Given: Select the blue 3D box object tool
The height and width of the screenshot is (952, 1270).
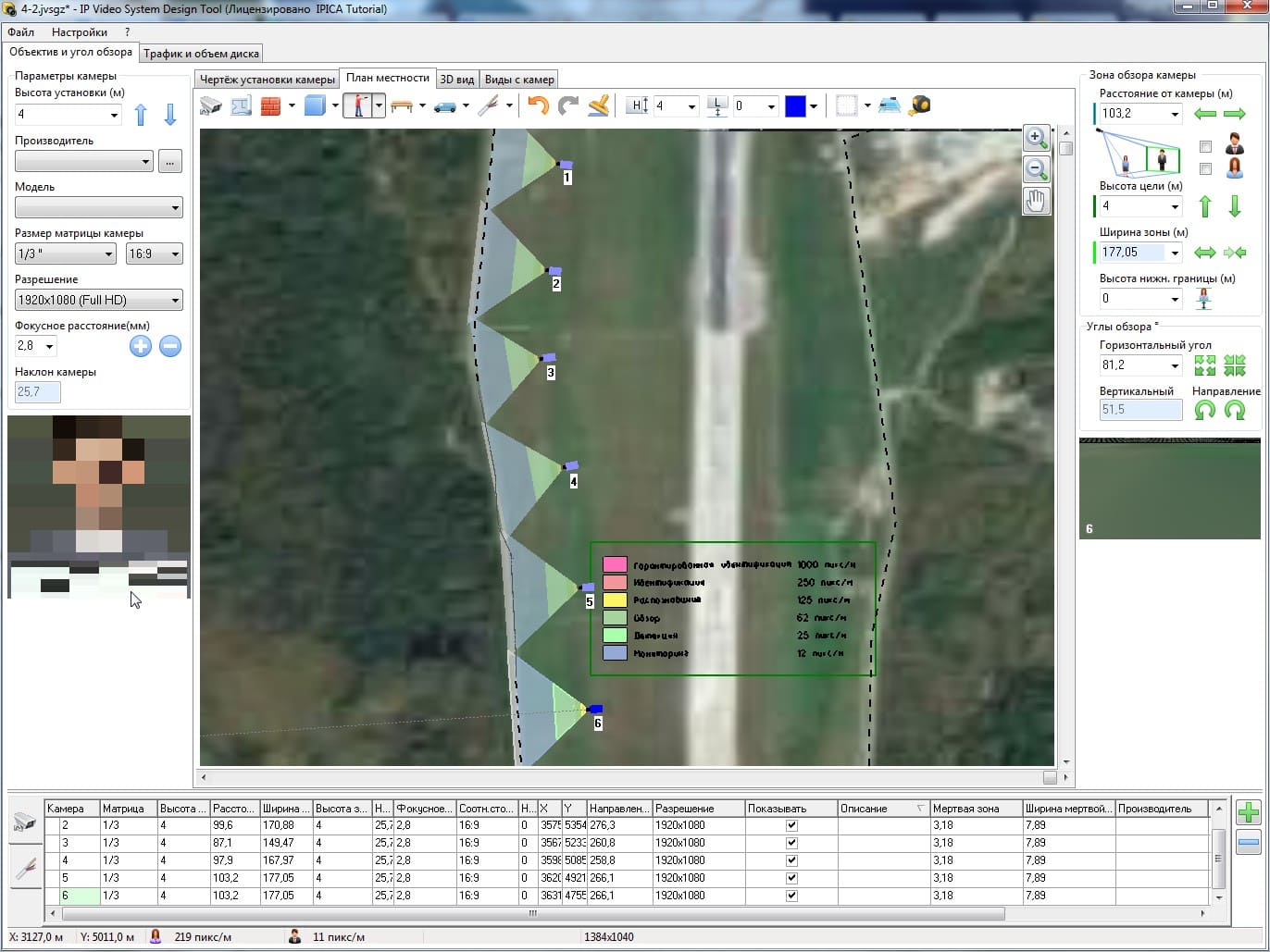Looking at the screenshot, I should [315, 105].
